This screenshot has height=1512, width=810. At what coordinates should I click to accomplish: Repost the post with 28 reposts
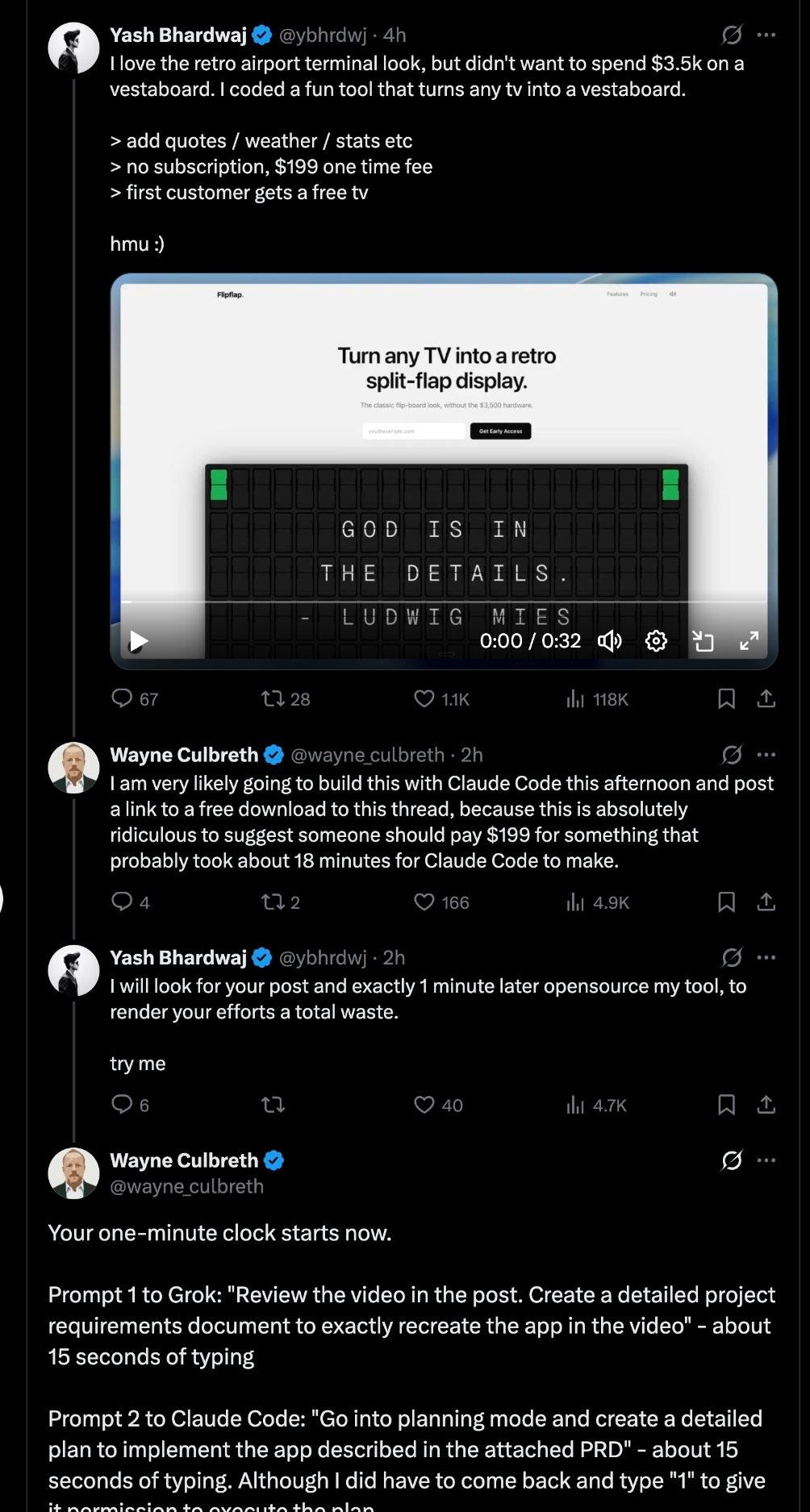tap(273, 698)
